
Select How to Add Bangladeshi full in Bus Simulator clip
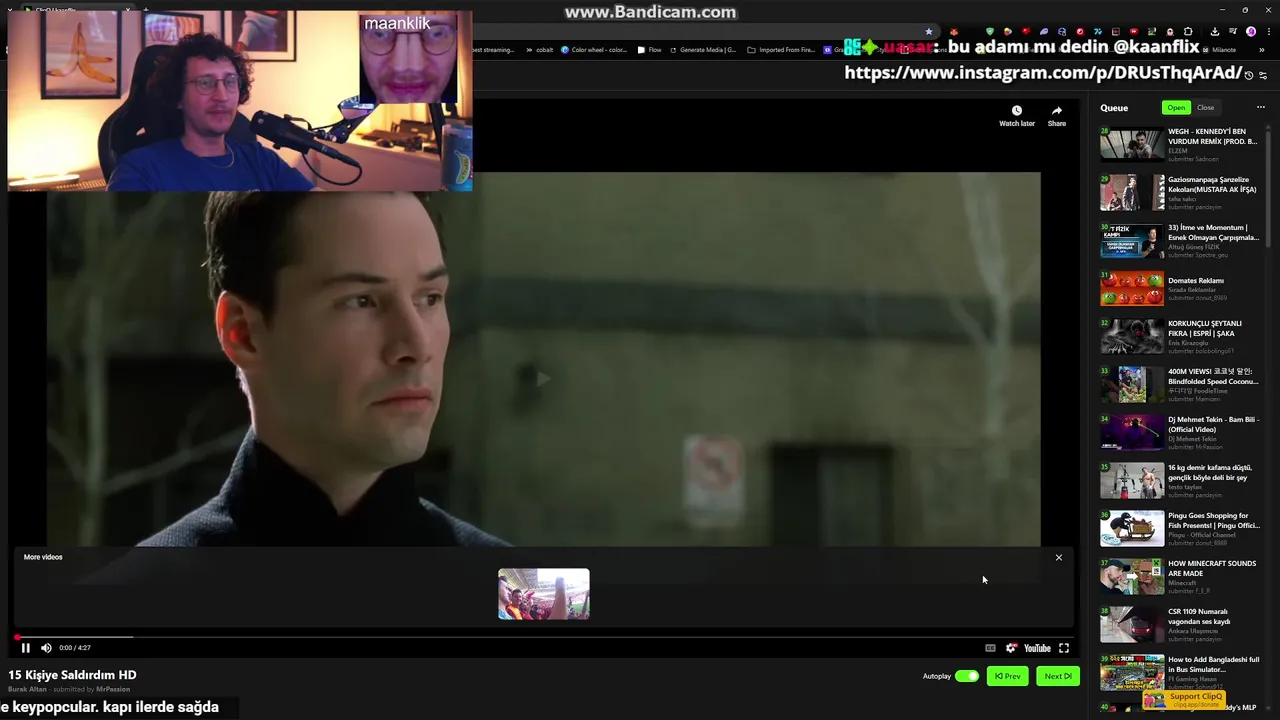click(1180, 673)
